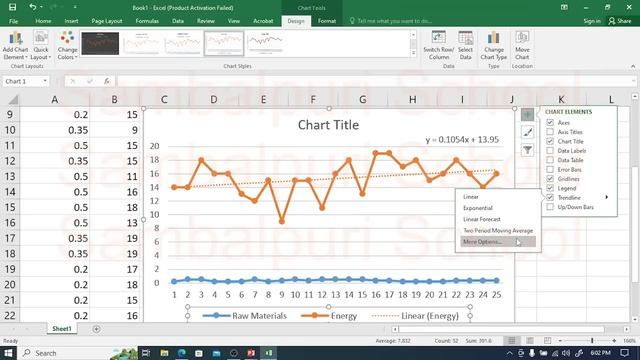Add a new sheet with plus button
The width and height of the screenshot is (640, 360).
point(96,329)
